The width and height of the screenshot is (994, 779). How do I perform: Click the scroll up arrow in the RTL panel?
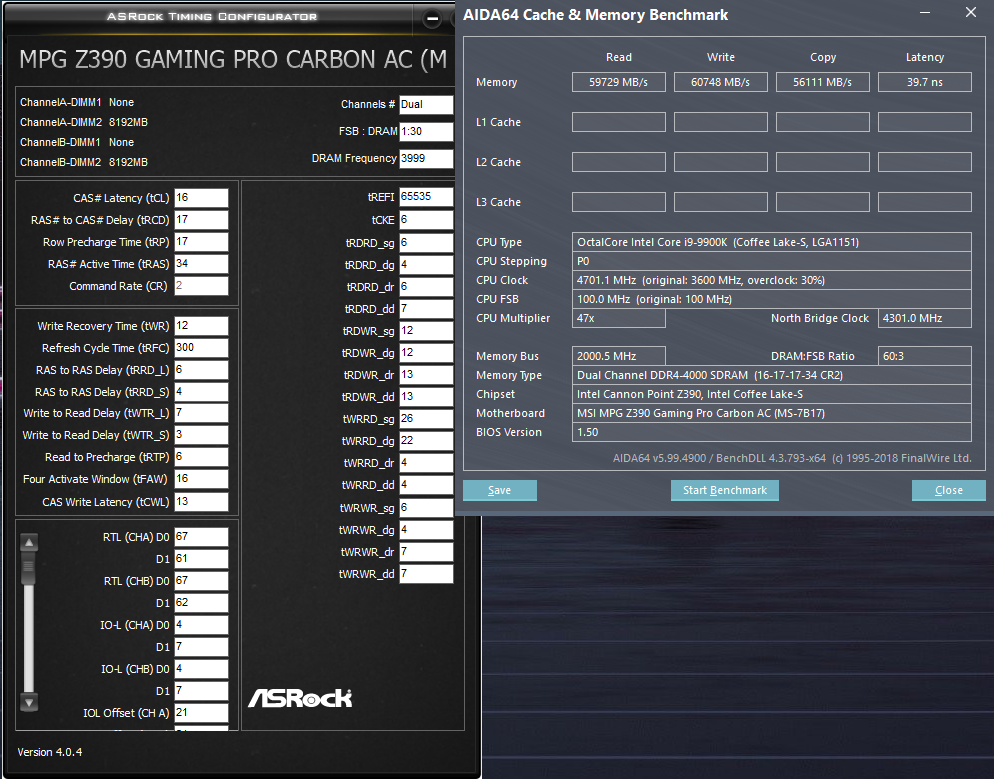click(29, 543)
